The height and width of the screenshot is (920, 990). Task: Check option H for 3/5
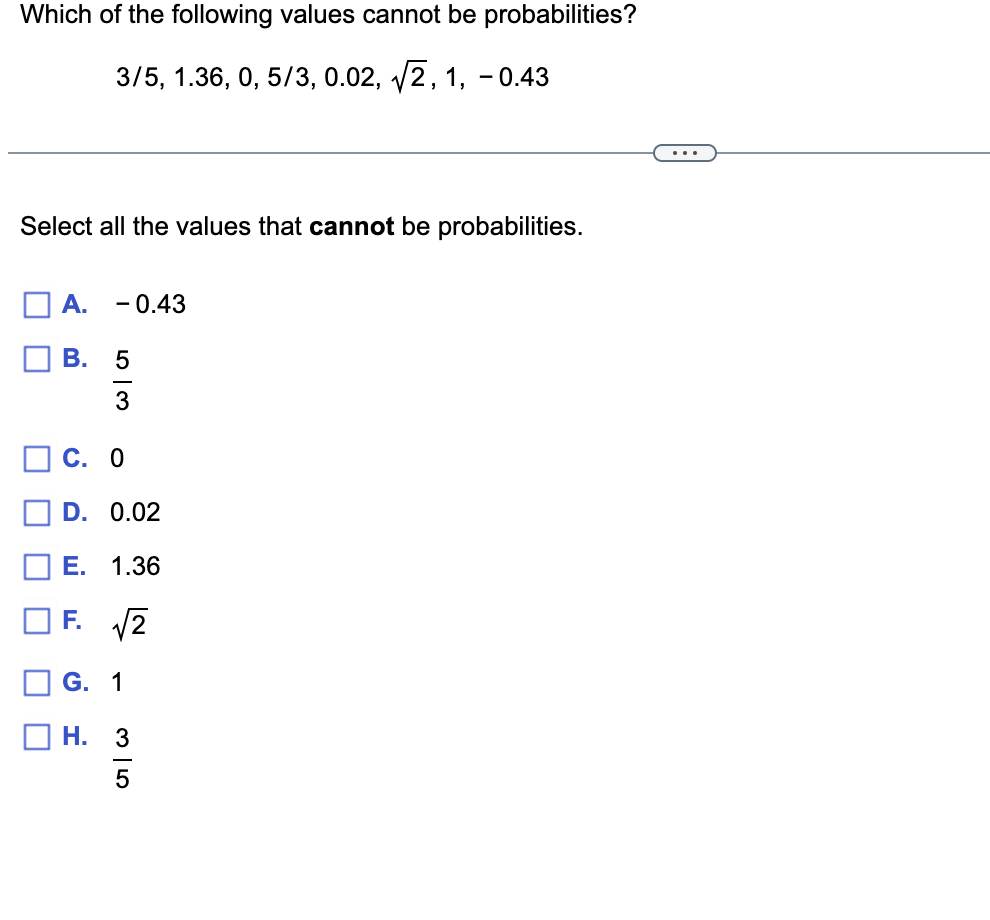[x=36, y=736]
